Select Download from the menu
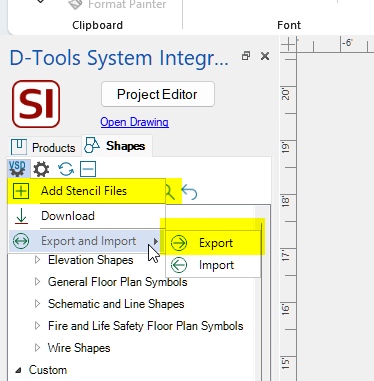Screen dimensions: 374x381 tap(86, 216)
